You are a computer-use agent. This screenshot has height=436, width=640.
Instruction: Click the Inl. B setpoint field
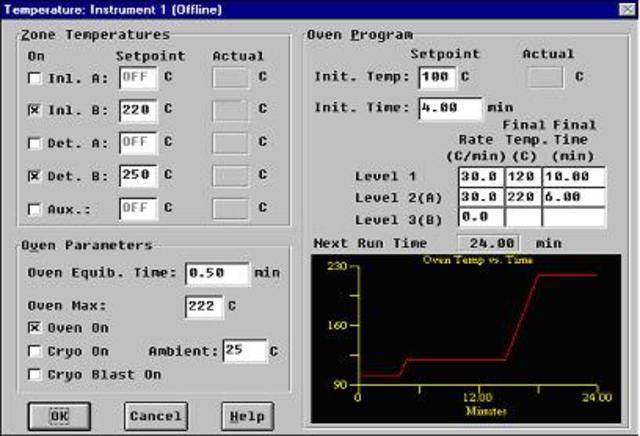138,110
